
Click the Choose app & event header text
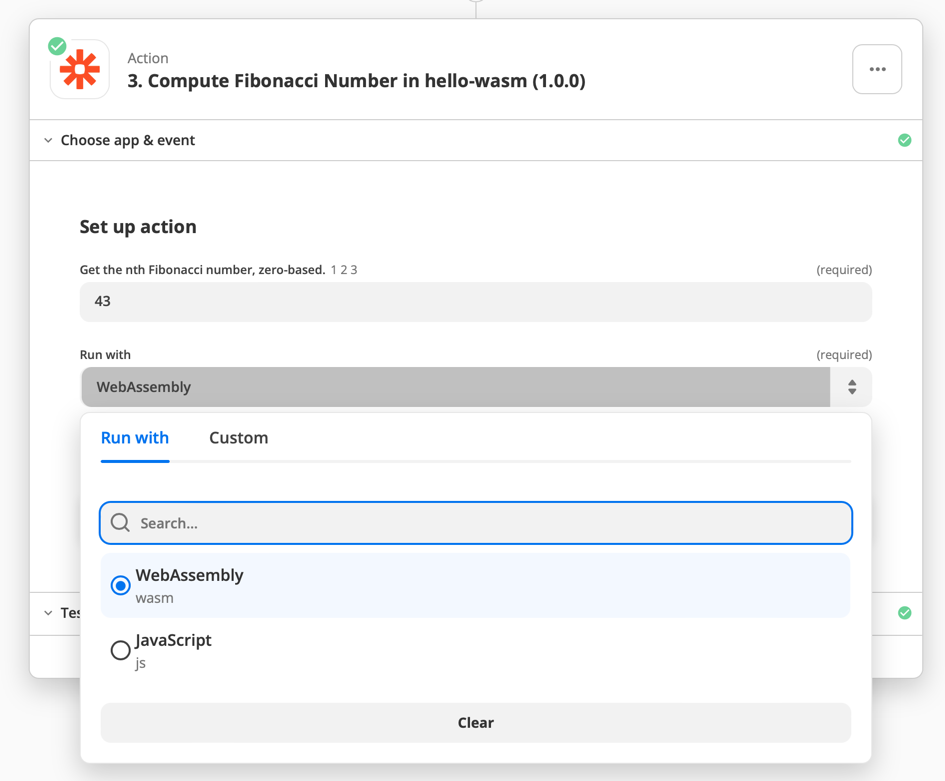pyautogui.click(x=128, y=141)
